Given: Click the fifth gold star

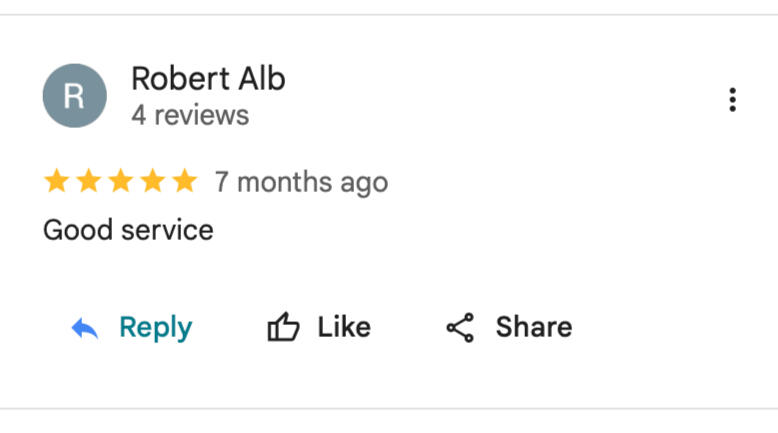Looking at the screenshot, I should (x=184, y=182).
